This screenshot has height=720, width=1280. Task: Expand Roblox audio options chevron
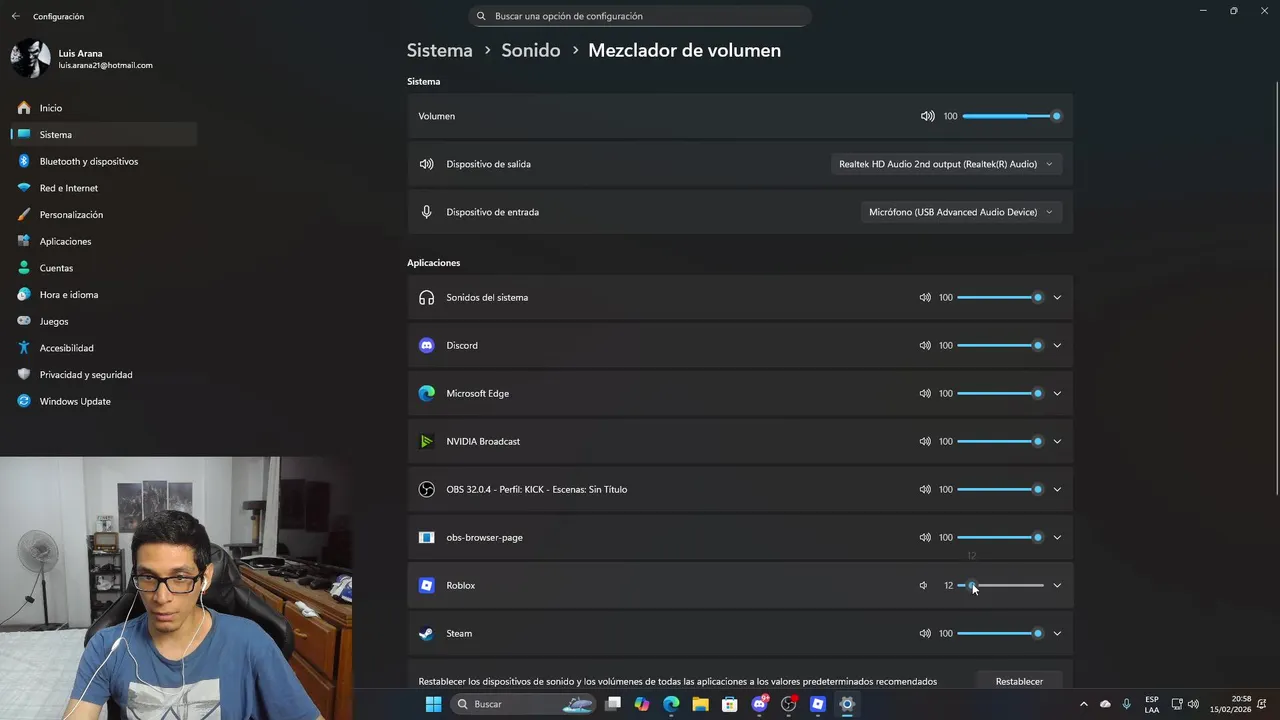(1057, 585)
